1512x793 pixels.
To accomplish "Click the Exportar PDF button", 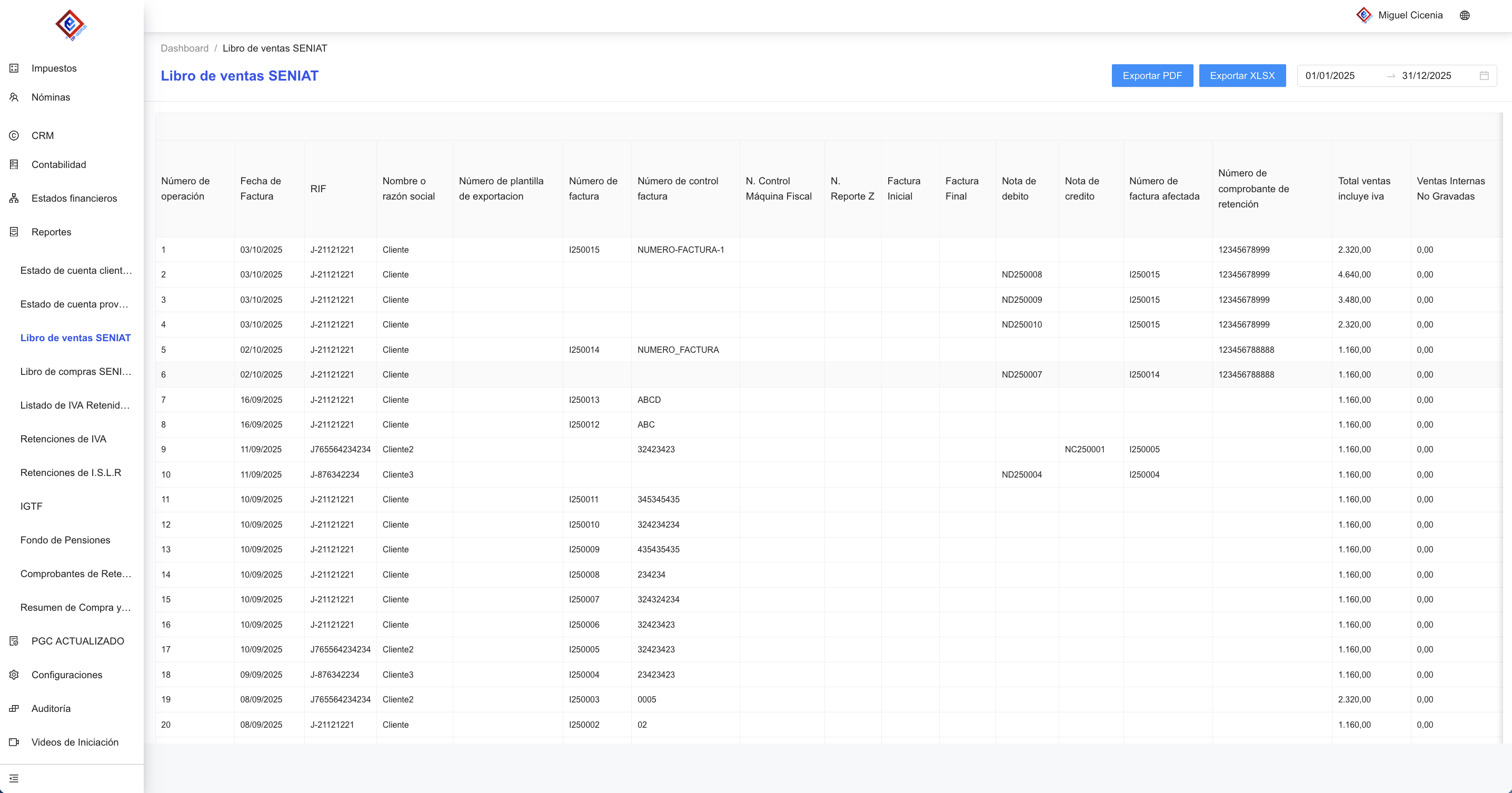I will pos(1151,76).
